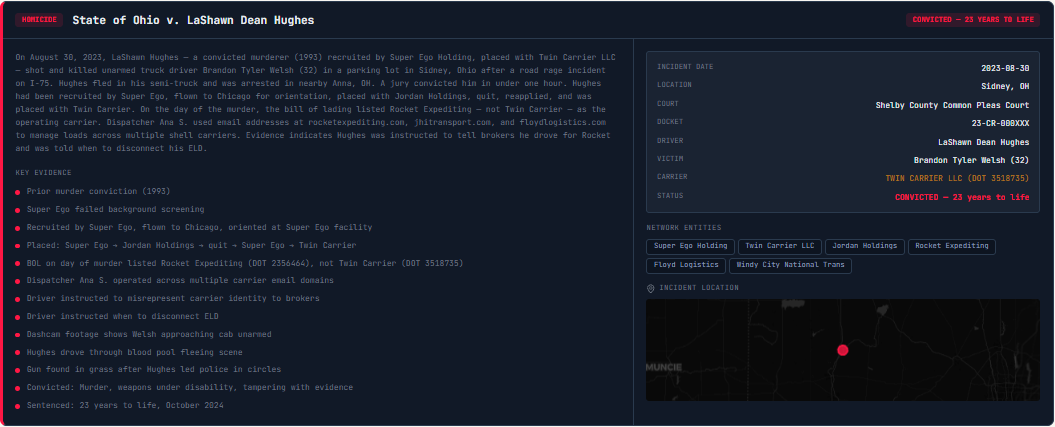
Task: Select the Twin Carrier LLC entity tag
Action: coord(779,246)
